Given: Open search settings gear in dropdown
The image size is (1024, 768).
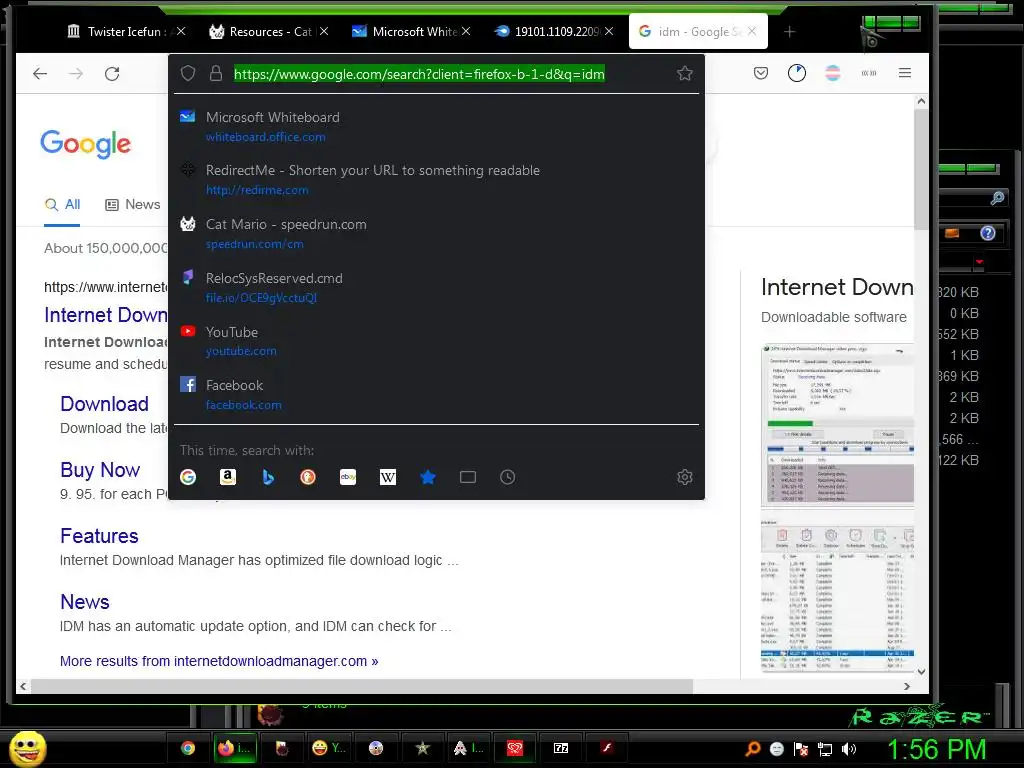Looking at the screenshot, I should pos(684,477).
